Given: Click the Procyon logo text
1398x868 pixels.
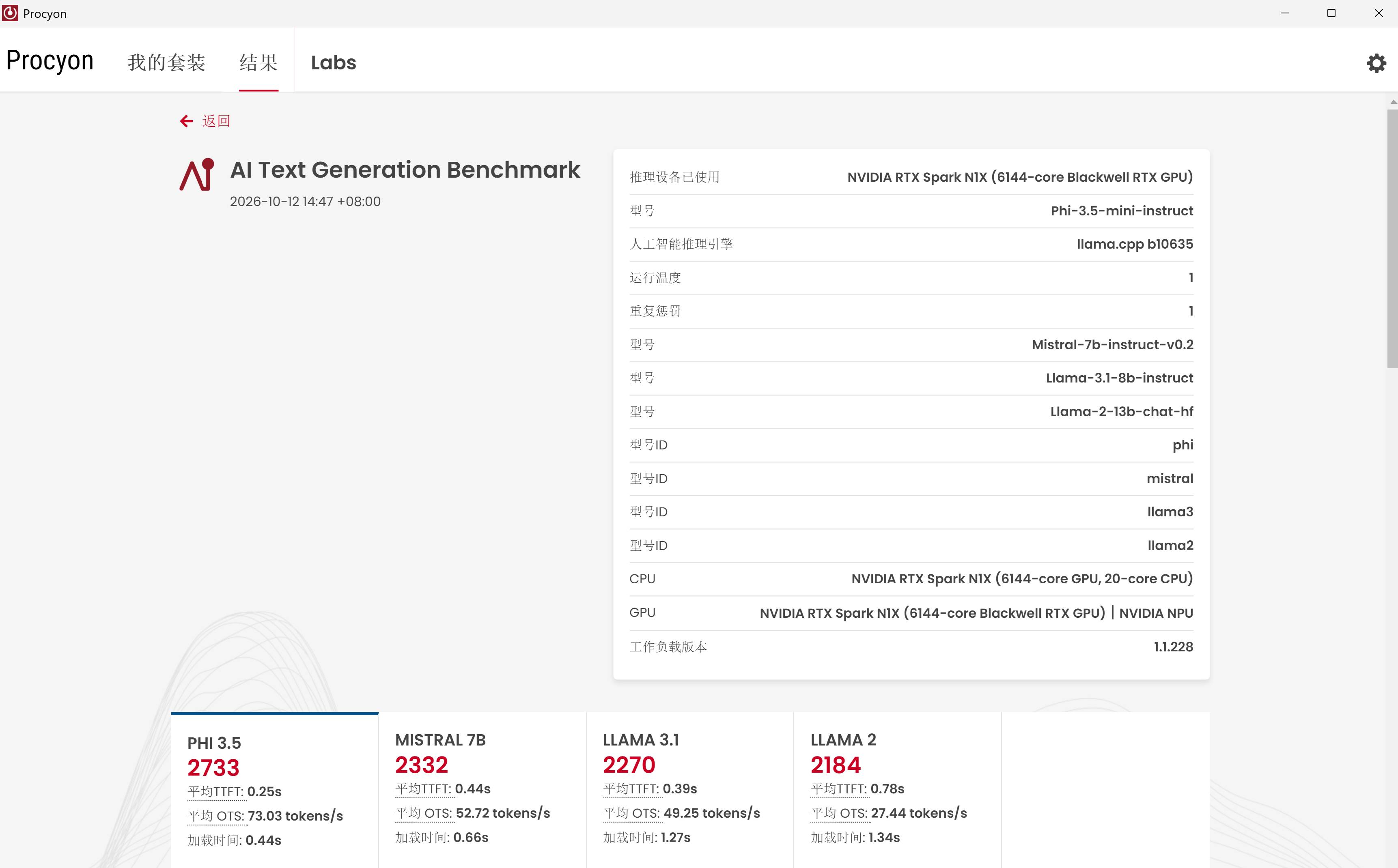Looking at the screenshot, I should tap(50, 61).
